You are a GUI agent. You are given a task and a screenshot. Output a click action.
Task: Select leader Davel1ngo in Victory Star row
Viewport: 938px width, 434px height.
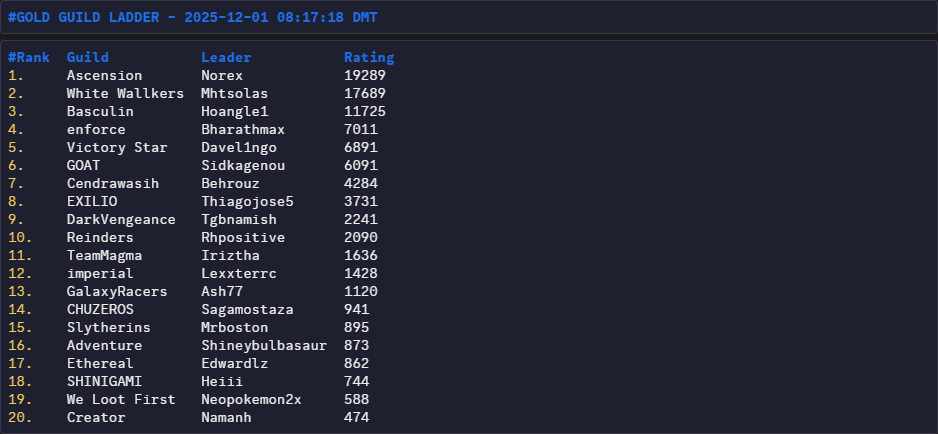(238, 147)
